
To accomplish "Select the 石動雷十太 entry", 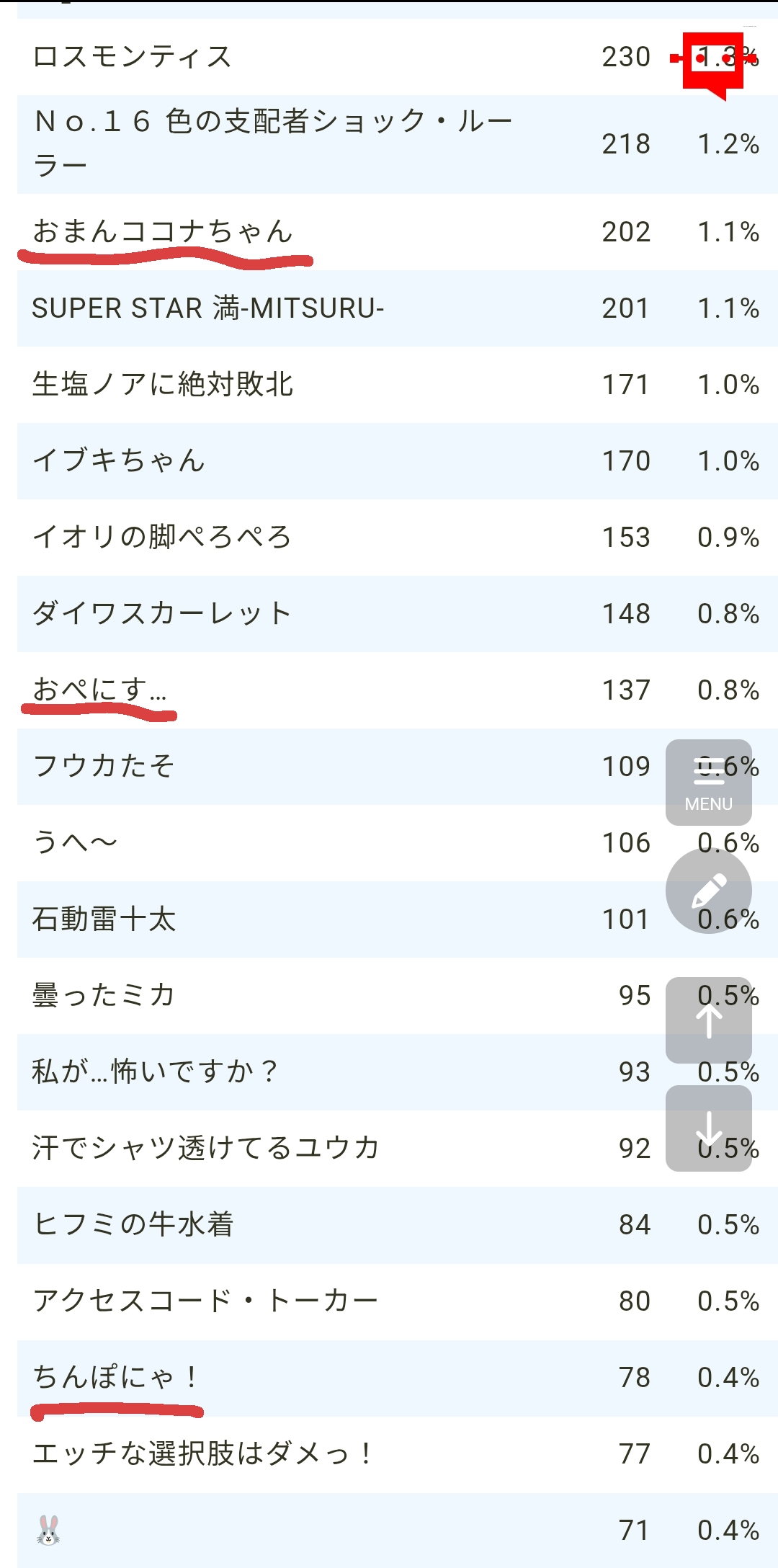I will tap(104, 919).
